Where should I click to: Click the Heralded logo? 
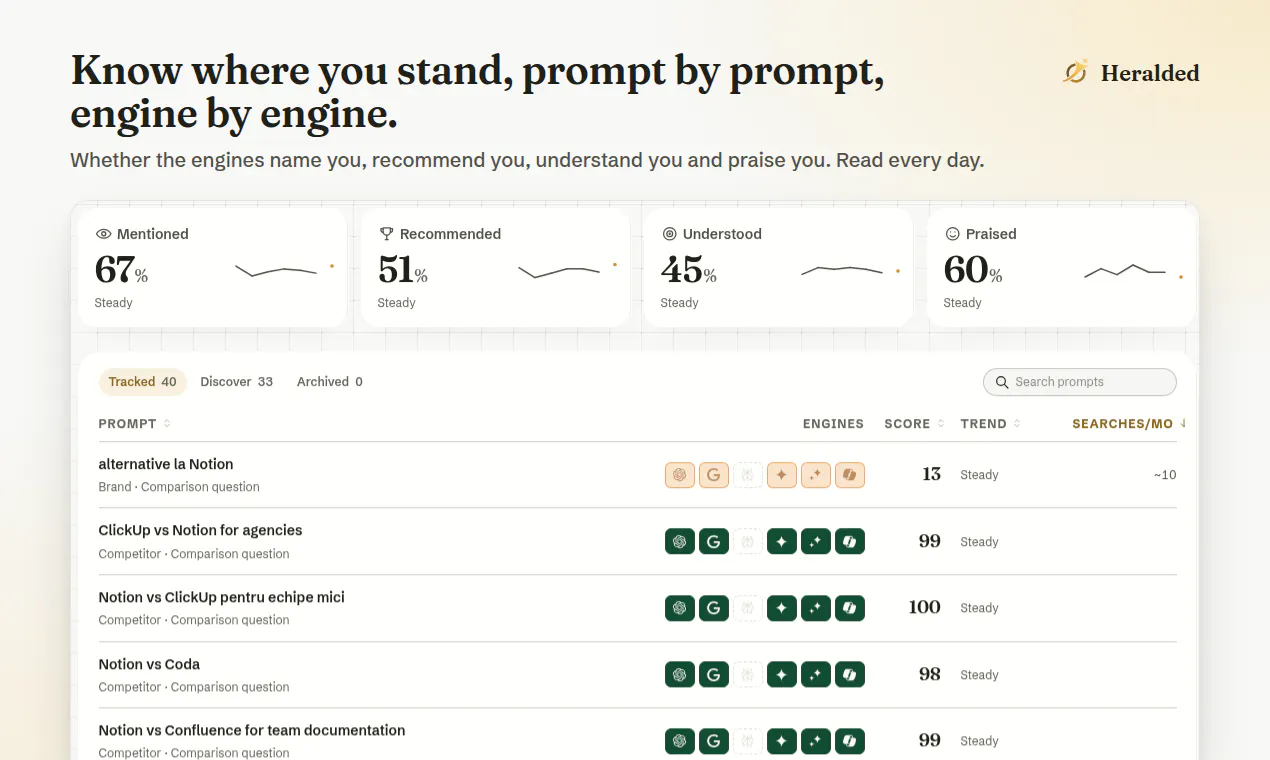(1131, 73)
